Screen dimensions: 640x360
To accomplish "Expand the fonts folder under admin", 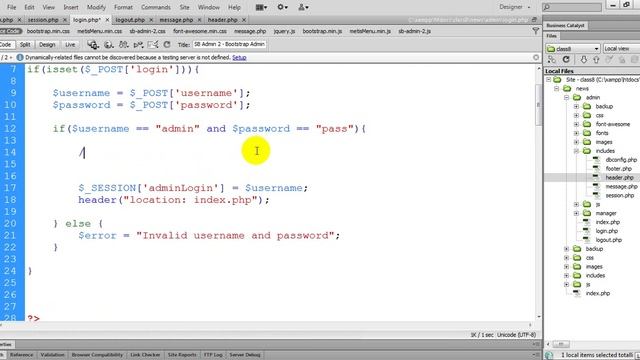I will [x=576, y=133].
